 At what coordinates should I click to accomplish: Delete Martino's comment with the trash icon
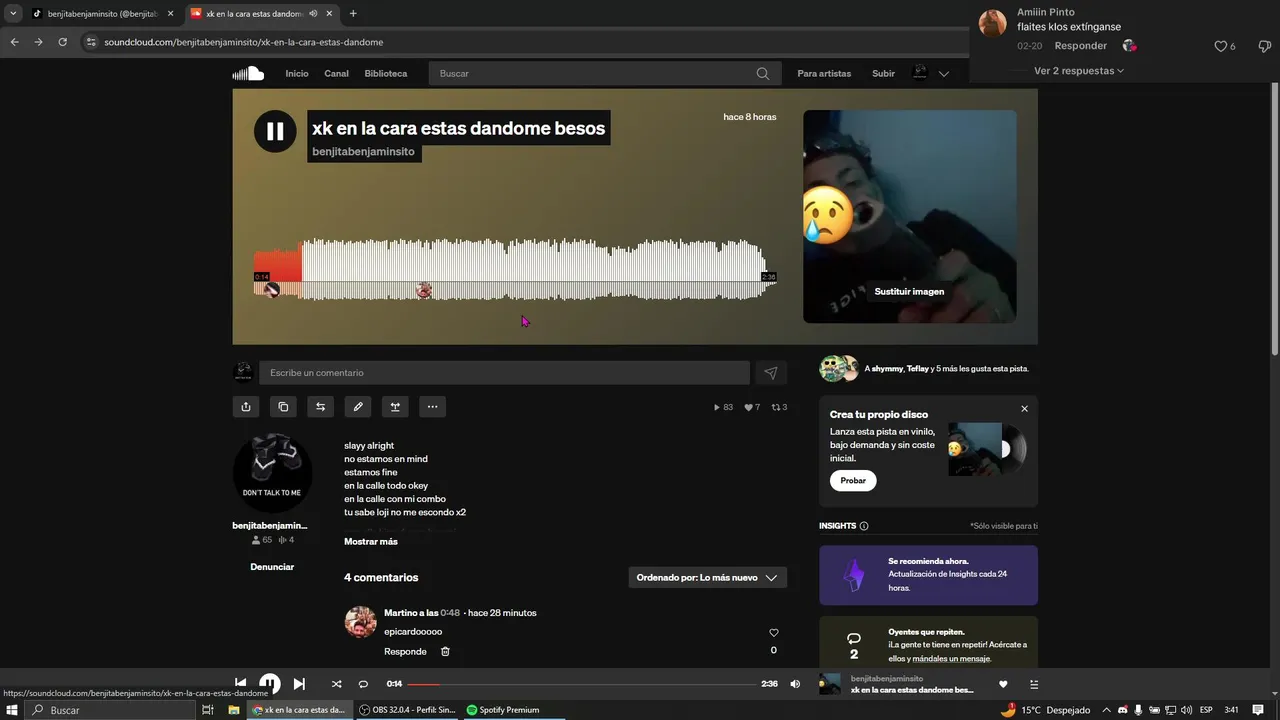click(x=445, y=651)
